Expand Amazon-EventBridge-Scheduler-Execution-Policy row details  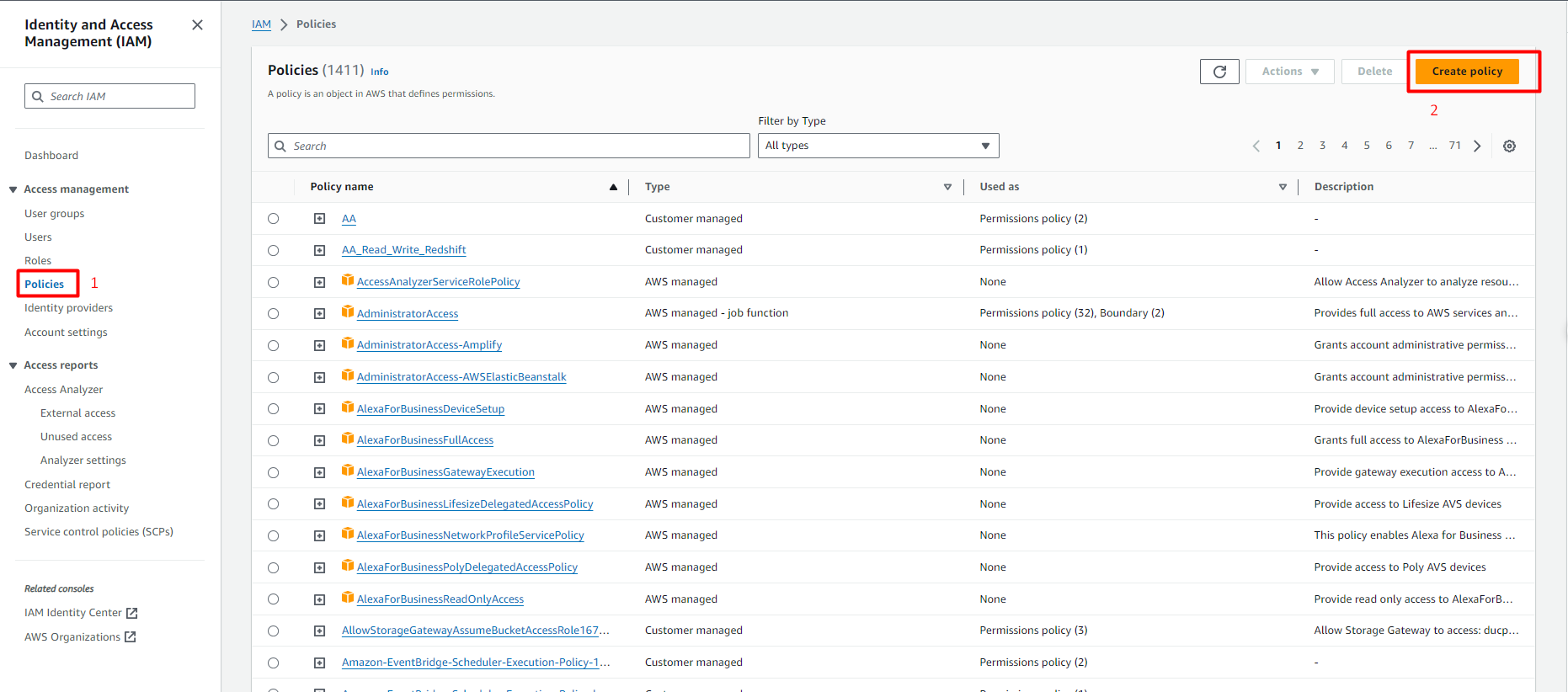pyautogui.click(x=319, y=663)
